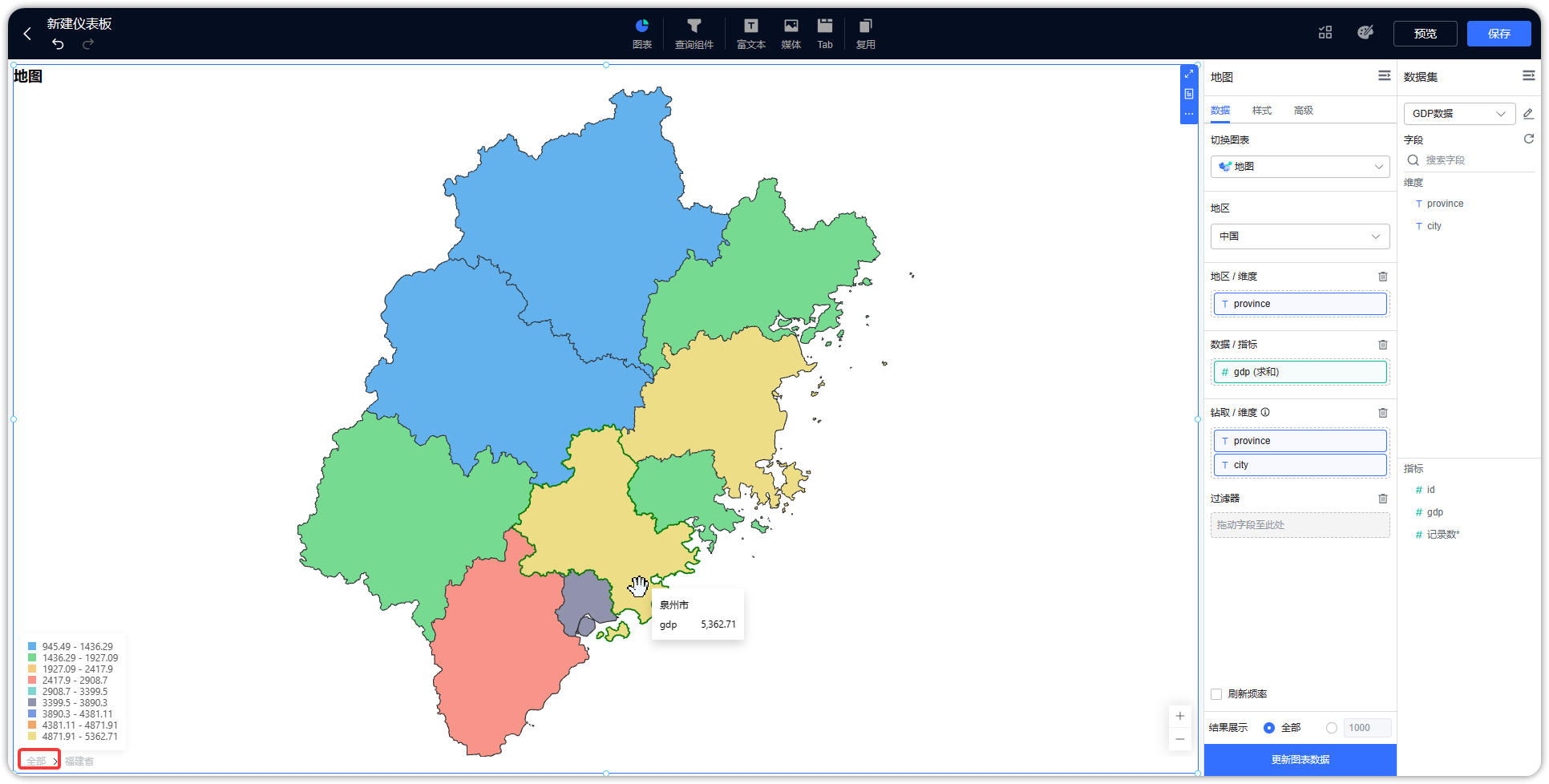Open the 地区 region dropdown showing 中国
Image resolution: width=1549 pixels, height=784 pixels.
[x=1300, y=236]
